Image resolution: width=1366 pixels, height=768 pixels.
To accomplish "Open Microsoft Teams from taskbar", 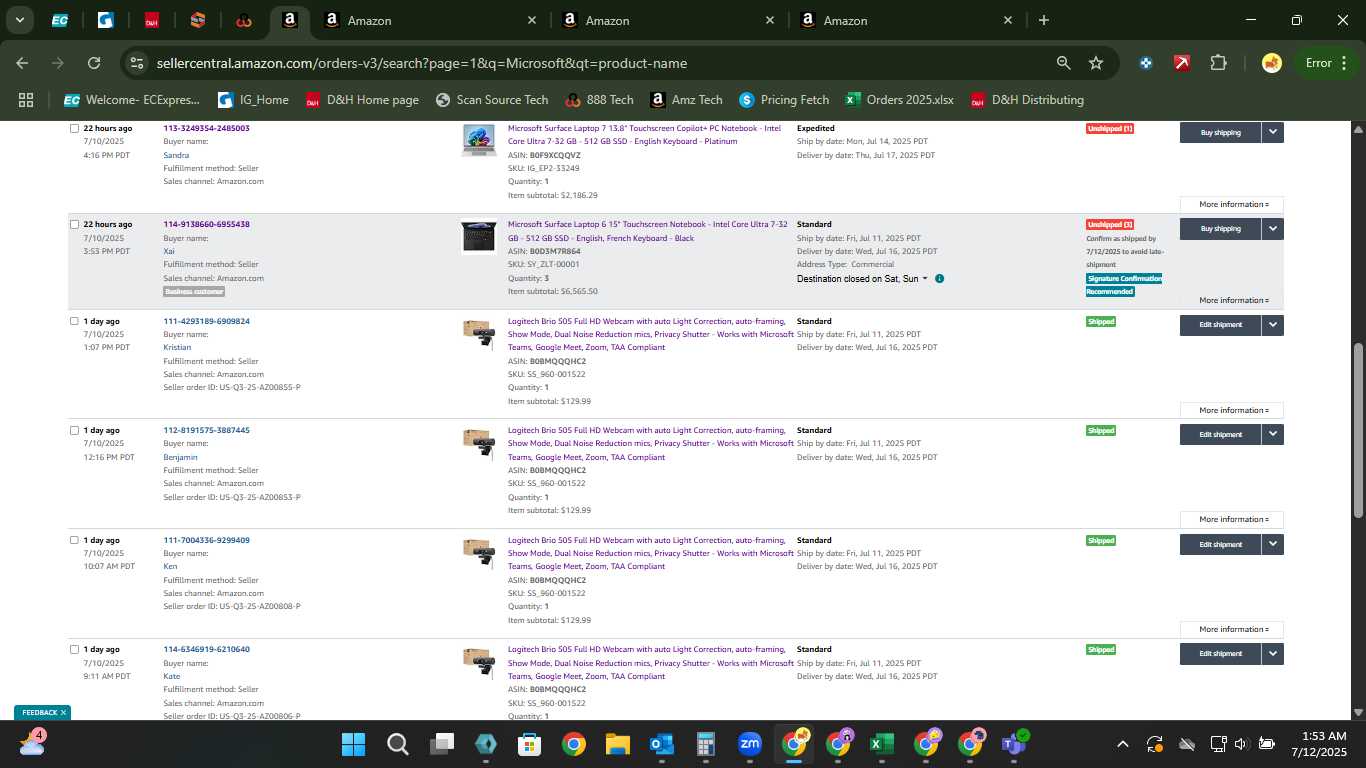I will click(1014, 744).
